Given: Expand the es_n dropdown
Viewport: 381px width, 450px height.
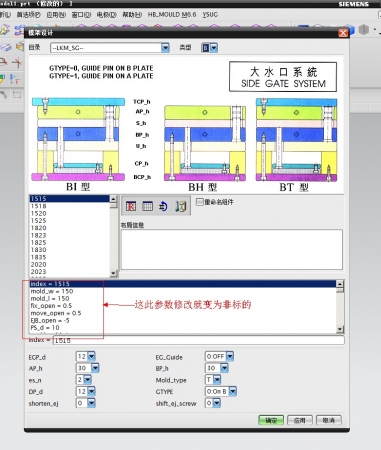Looking at the screenshot, I should pos(87,380).
